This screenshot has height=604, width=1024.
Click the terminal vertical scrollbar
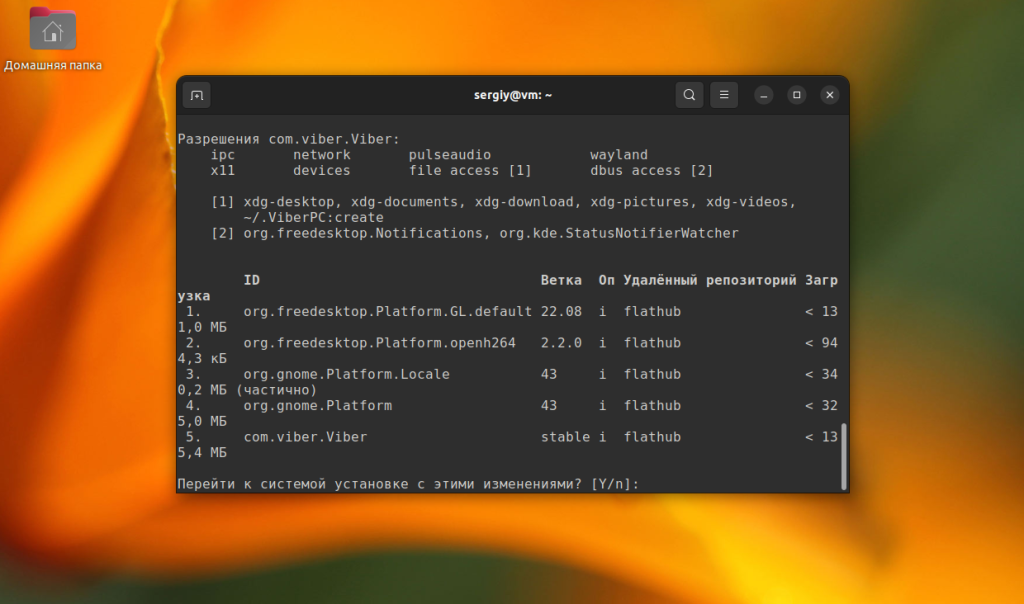click(x=844, y=456)
